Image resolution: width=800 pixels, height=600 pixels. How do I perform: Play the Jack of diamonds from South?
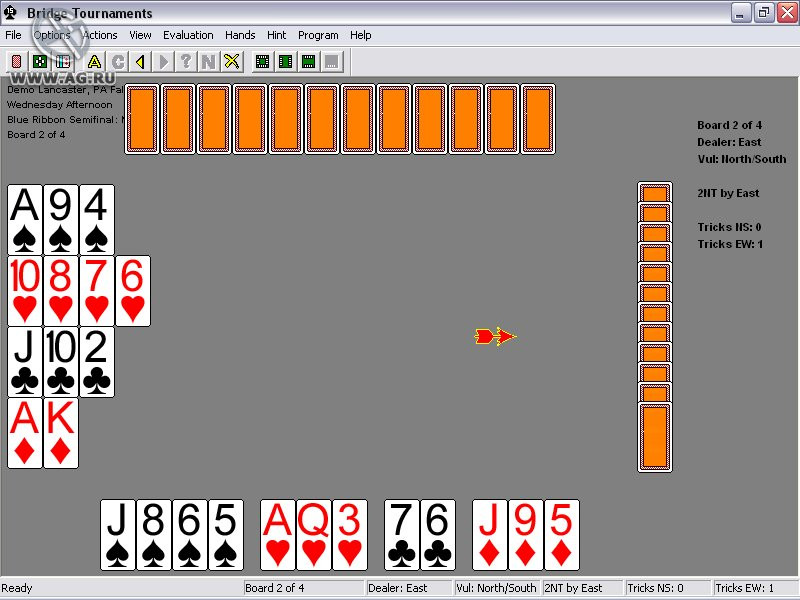(490, 535)
